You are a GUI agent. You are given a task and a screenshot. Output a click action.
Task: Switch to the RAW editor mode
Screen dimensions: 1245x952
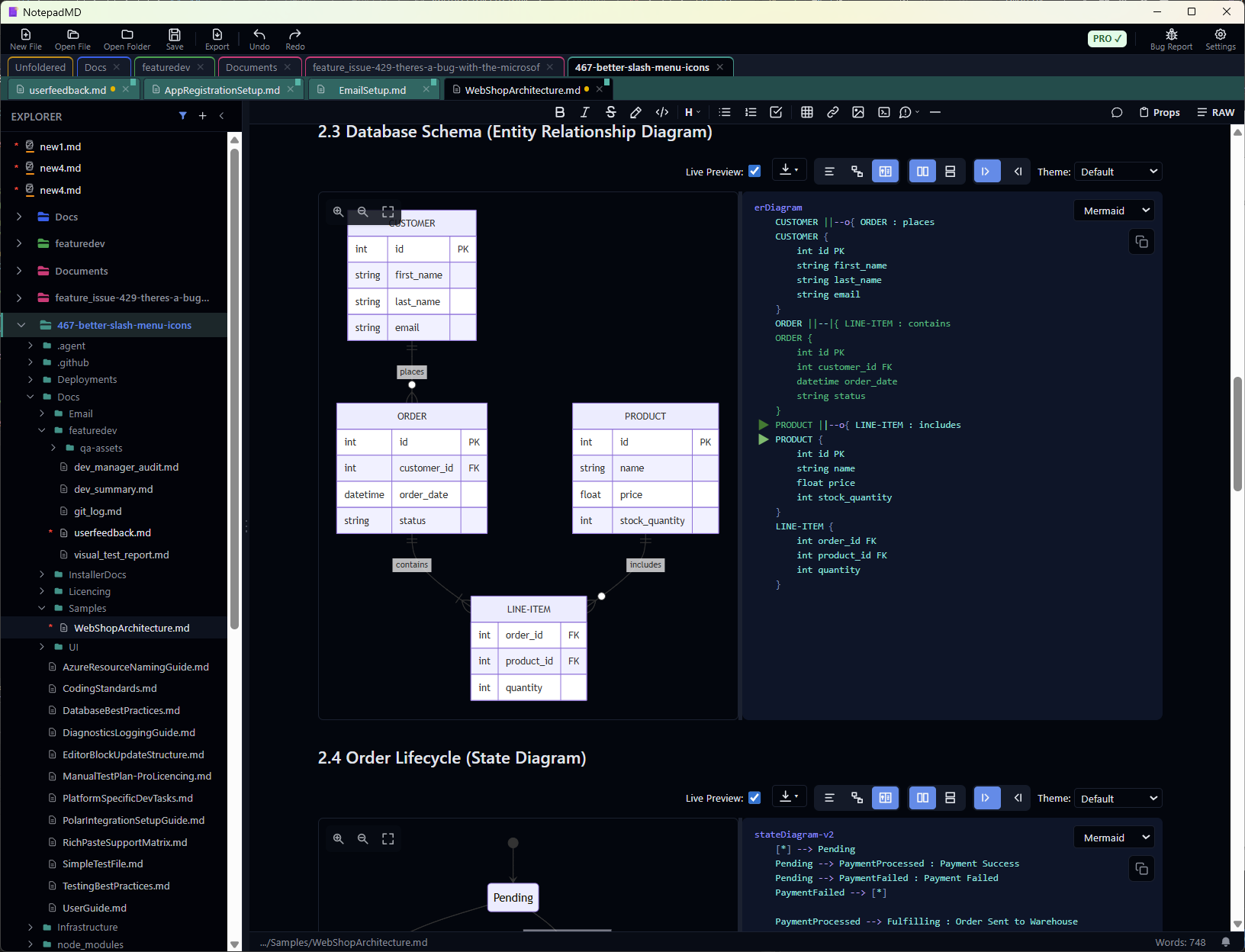(x=1216, y=112)
